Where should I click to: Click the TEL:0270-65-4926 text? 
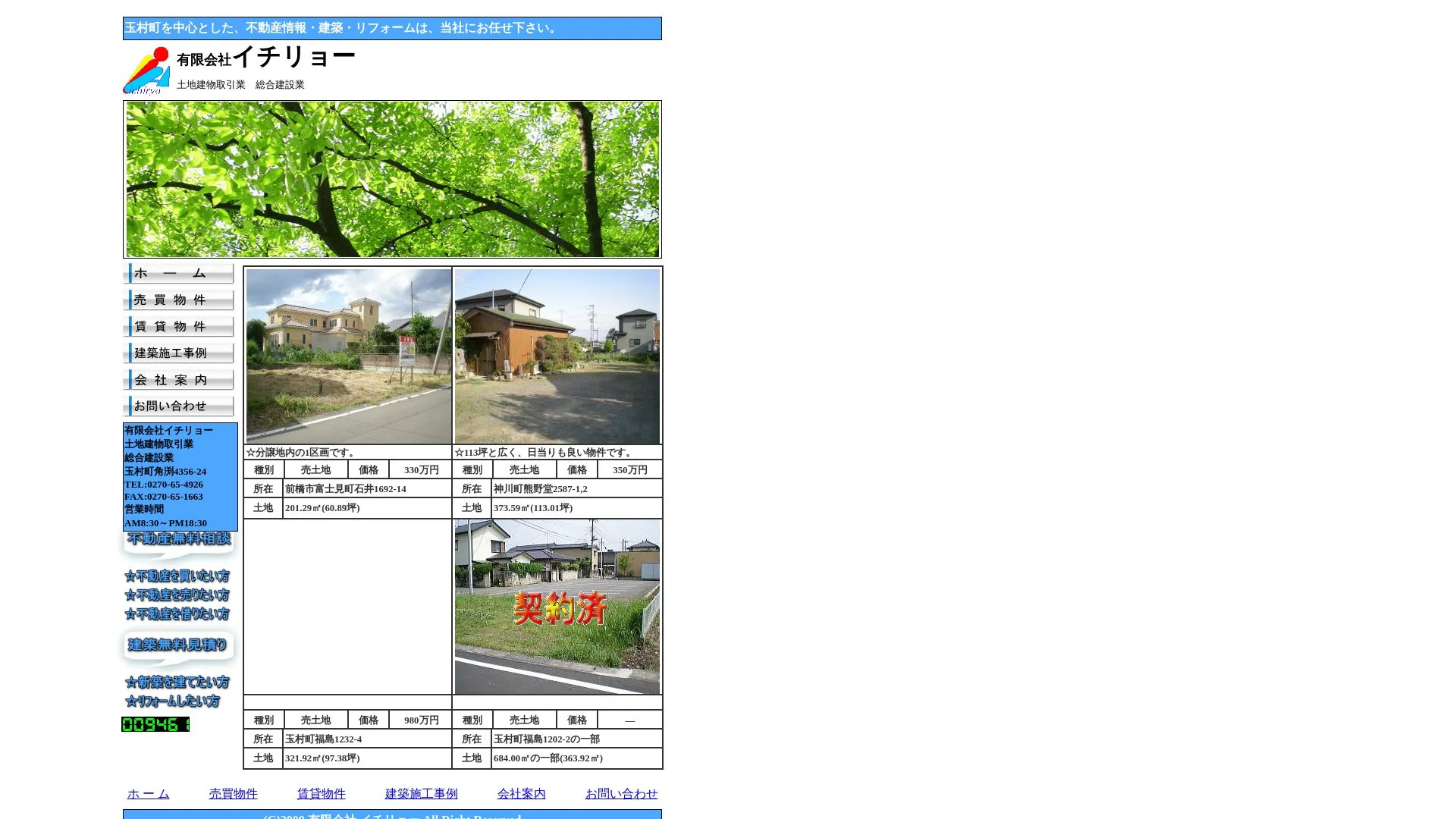click(164, 485)
